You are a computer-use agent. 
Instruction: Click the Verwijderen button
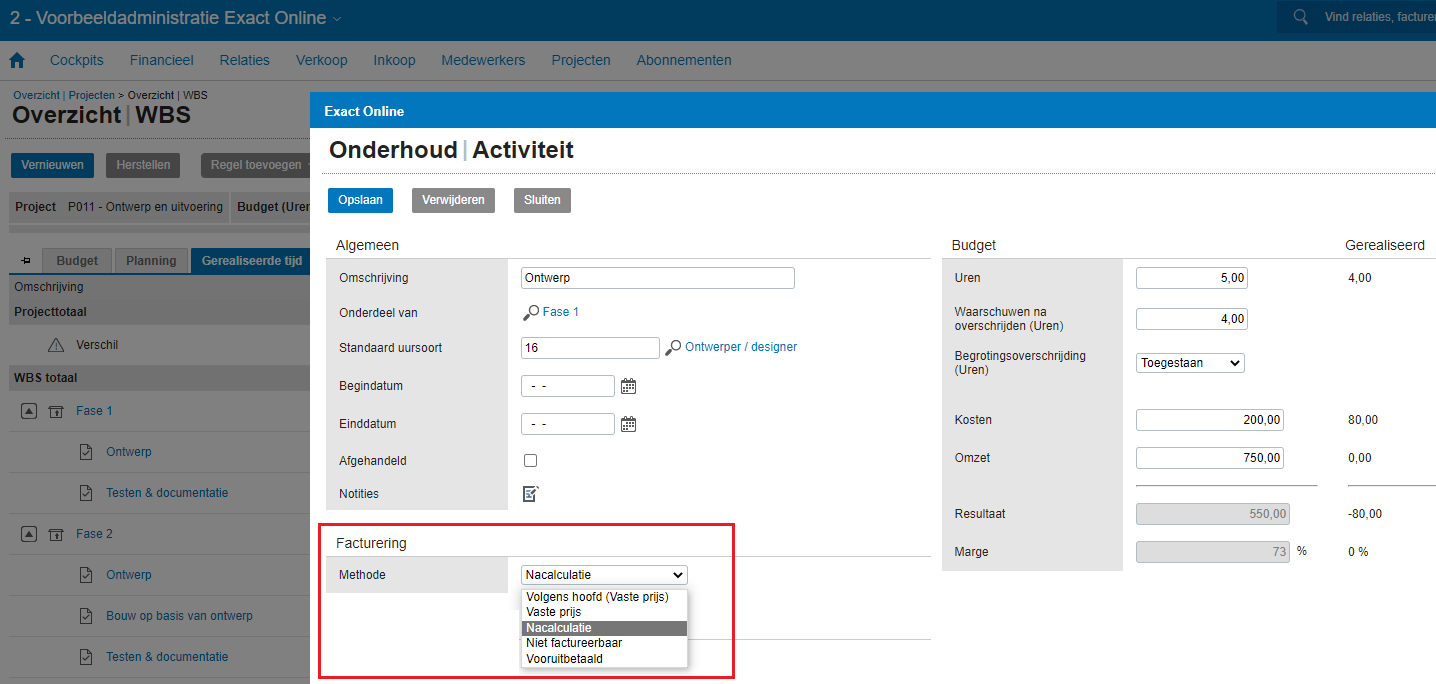(x=453, y=200)
